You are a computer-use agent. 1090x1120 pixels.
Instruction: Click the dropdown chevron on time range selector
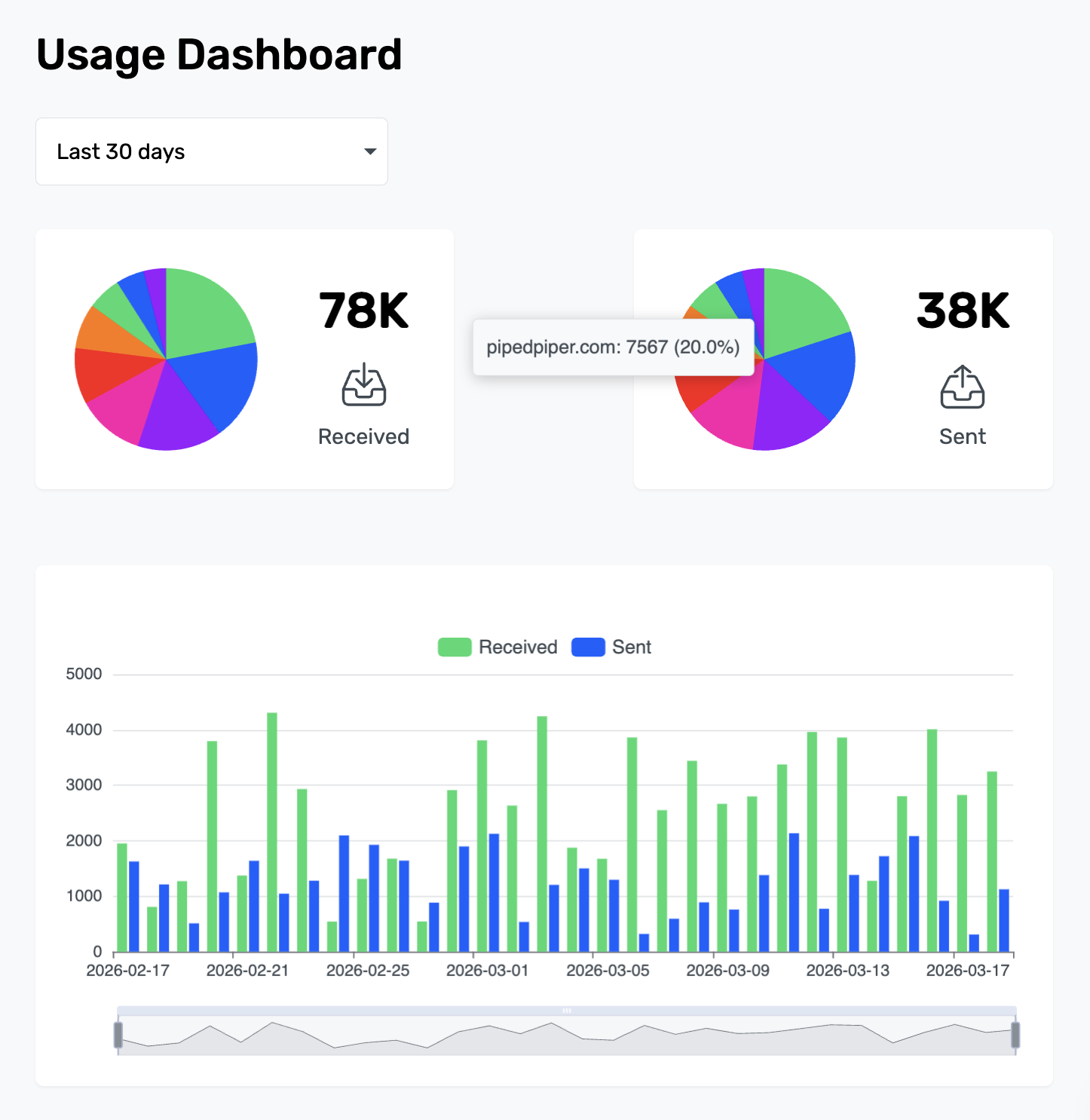pos(369,151)
